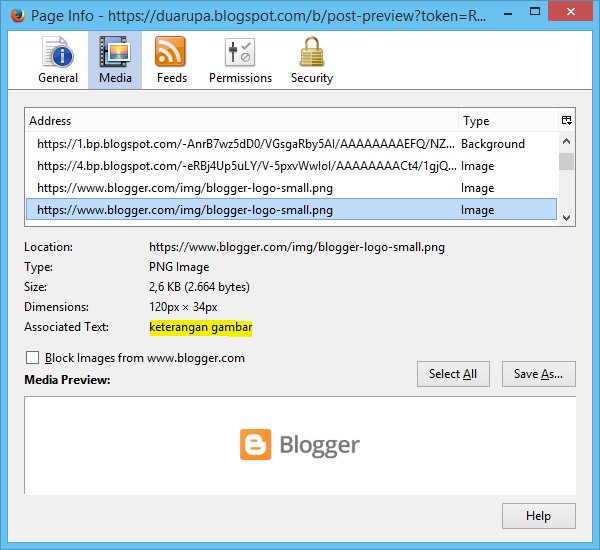Click the media list scrollbar thumb

pos(566,161)
